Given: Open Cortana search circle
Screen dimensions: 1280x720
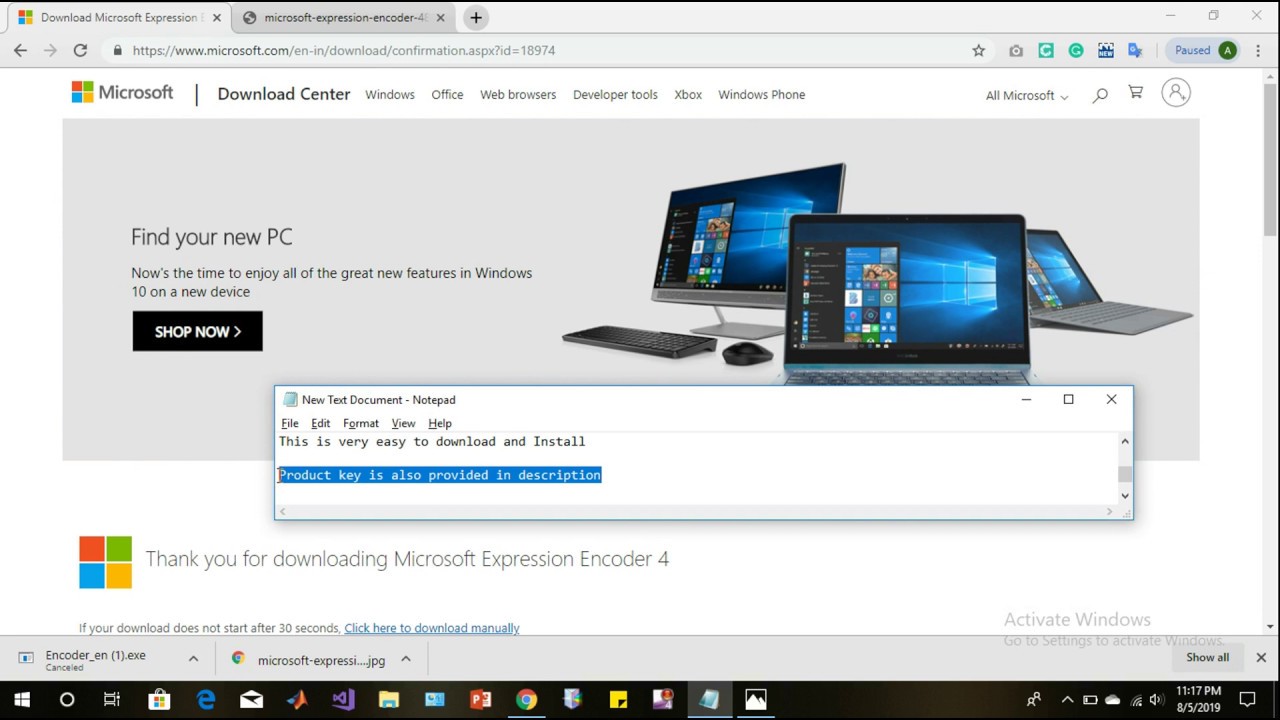Looking at the screenshot, I should 67,700.
